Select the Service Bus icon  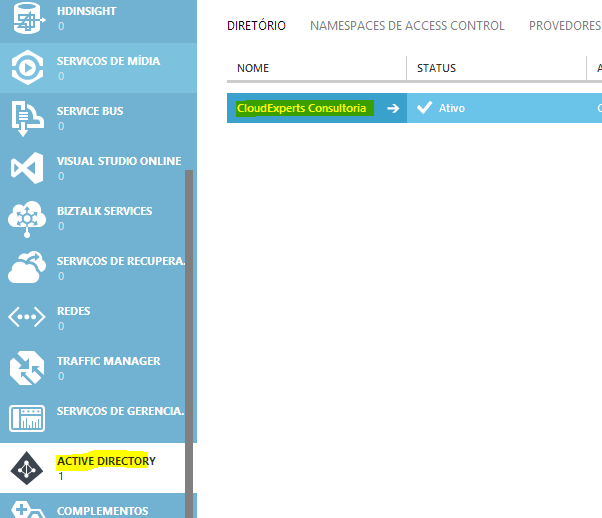coord(27,118)
